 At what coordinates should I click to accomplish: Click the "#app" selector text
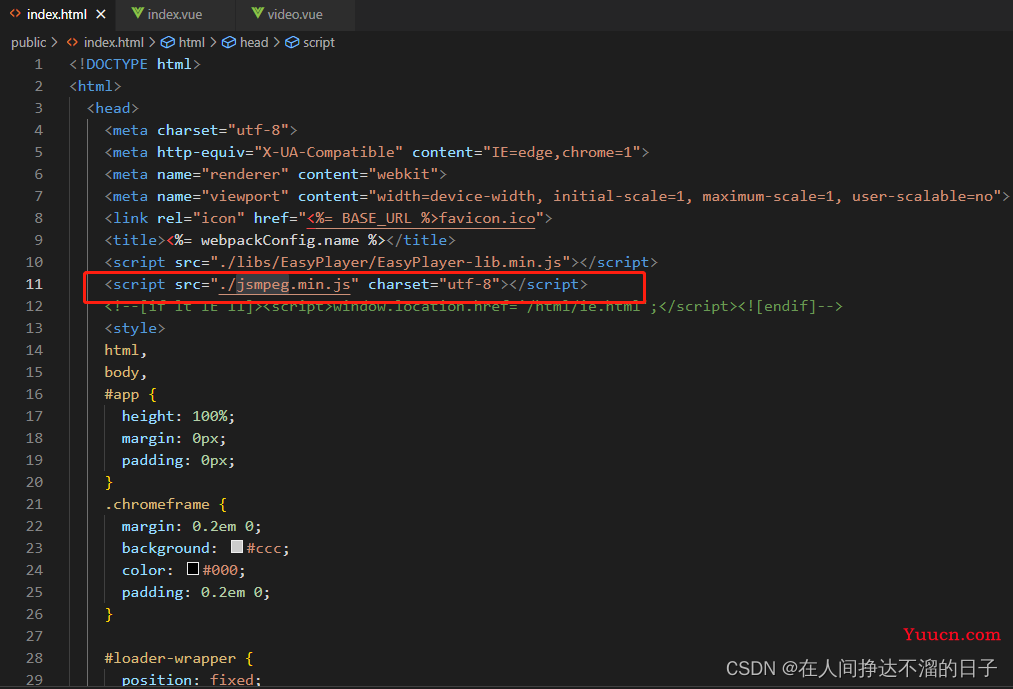click(x=122, y=394)
